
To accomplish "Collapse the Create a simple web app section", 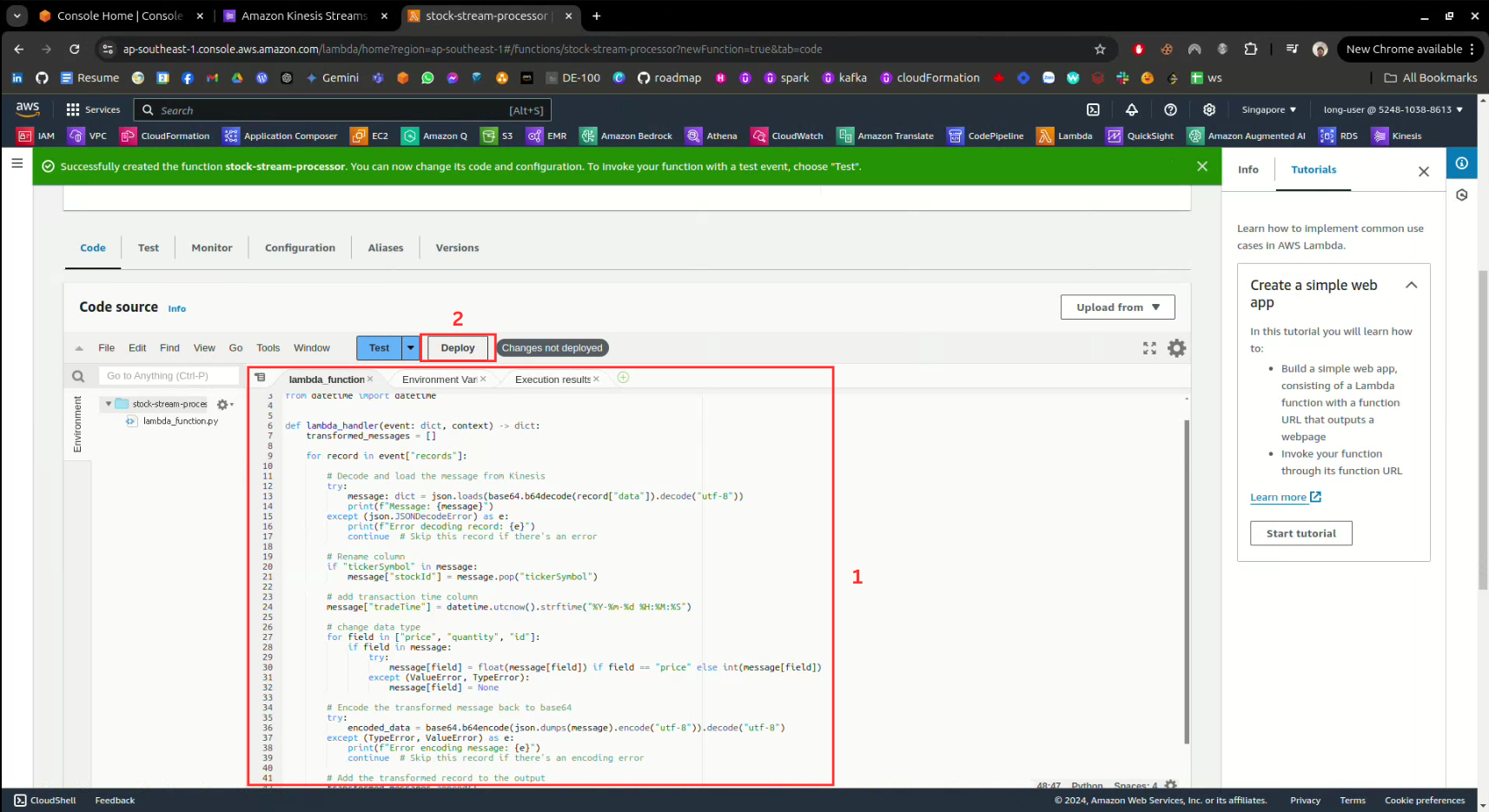I will pos(1411,285).
